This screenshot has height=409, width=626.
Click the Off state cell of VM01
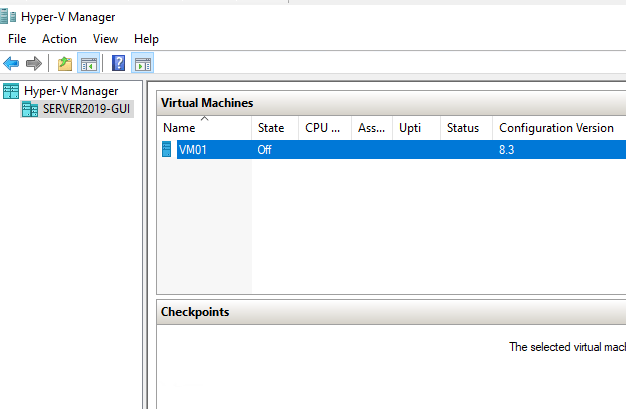(x=264, y=150)
